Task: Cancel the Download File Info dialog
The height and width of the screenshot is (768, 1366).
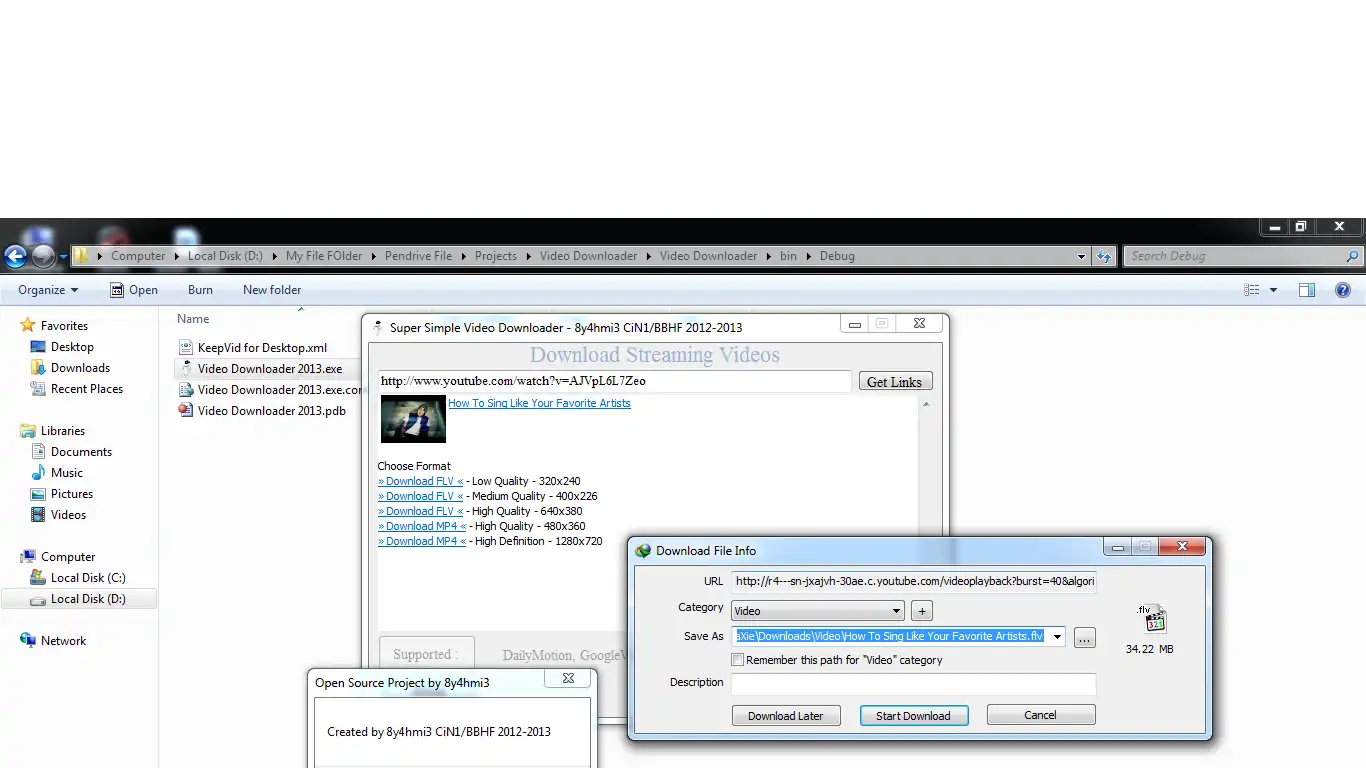Action: tap(1041, 715)
